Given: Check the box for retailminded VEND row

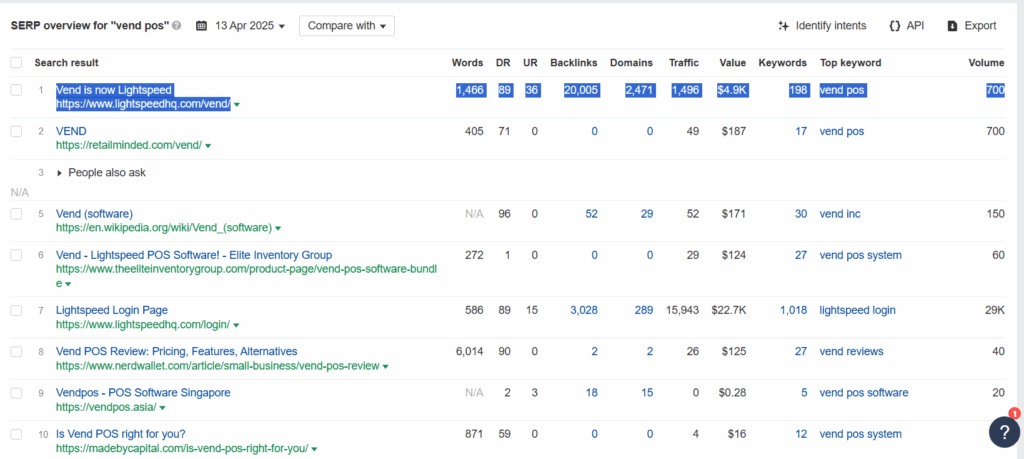Looking at the screenshot, I should (x=16, y=131).
